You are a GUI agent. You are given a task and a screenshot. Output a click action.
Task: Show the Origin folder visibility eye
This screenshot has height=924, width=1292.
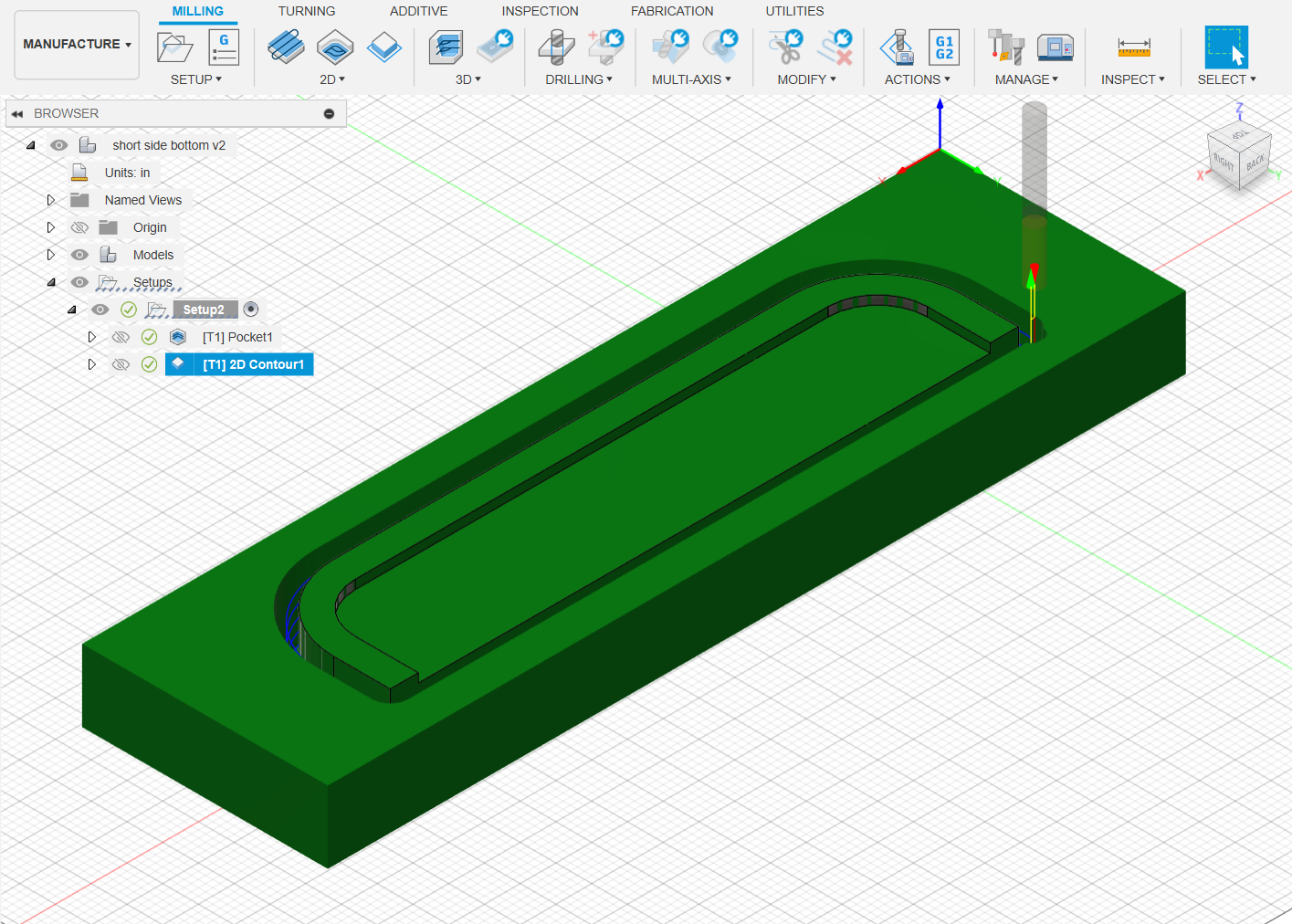click(80, 227)
